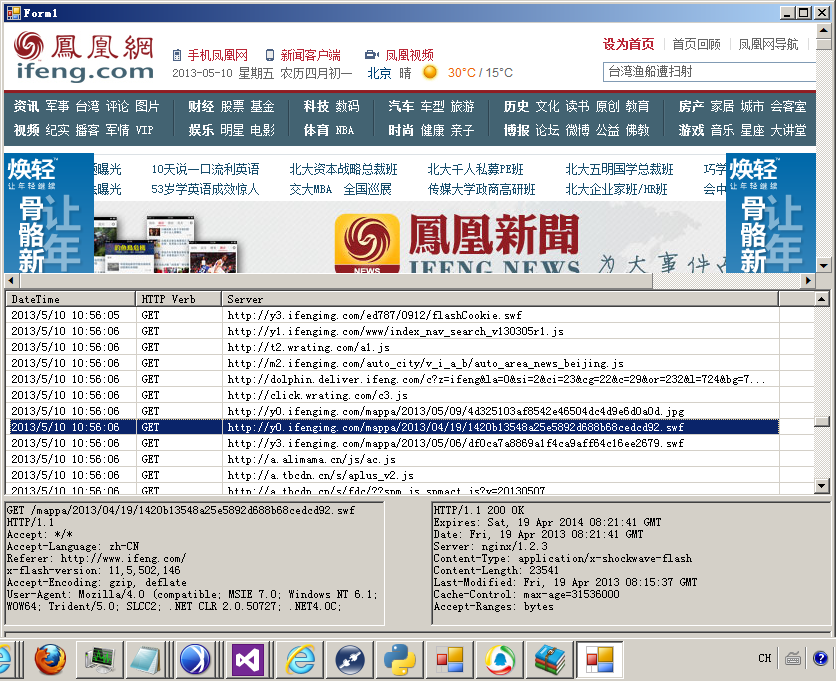Click the blue help icon in system tray

[x=820, y=658]
